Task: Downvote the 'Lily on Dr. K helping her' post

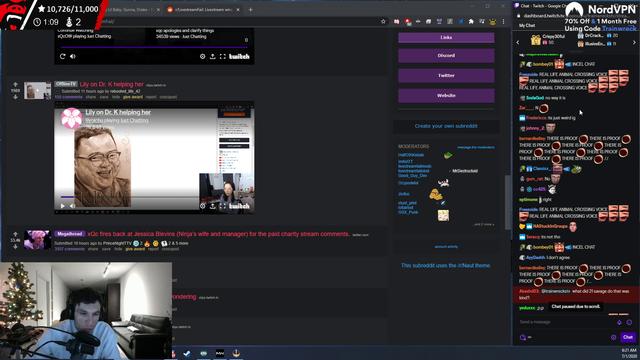Action: click(x=16, y=97)
